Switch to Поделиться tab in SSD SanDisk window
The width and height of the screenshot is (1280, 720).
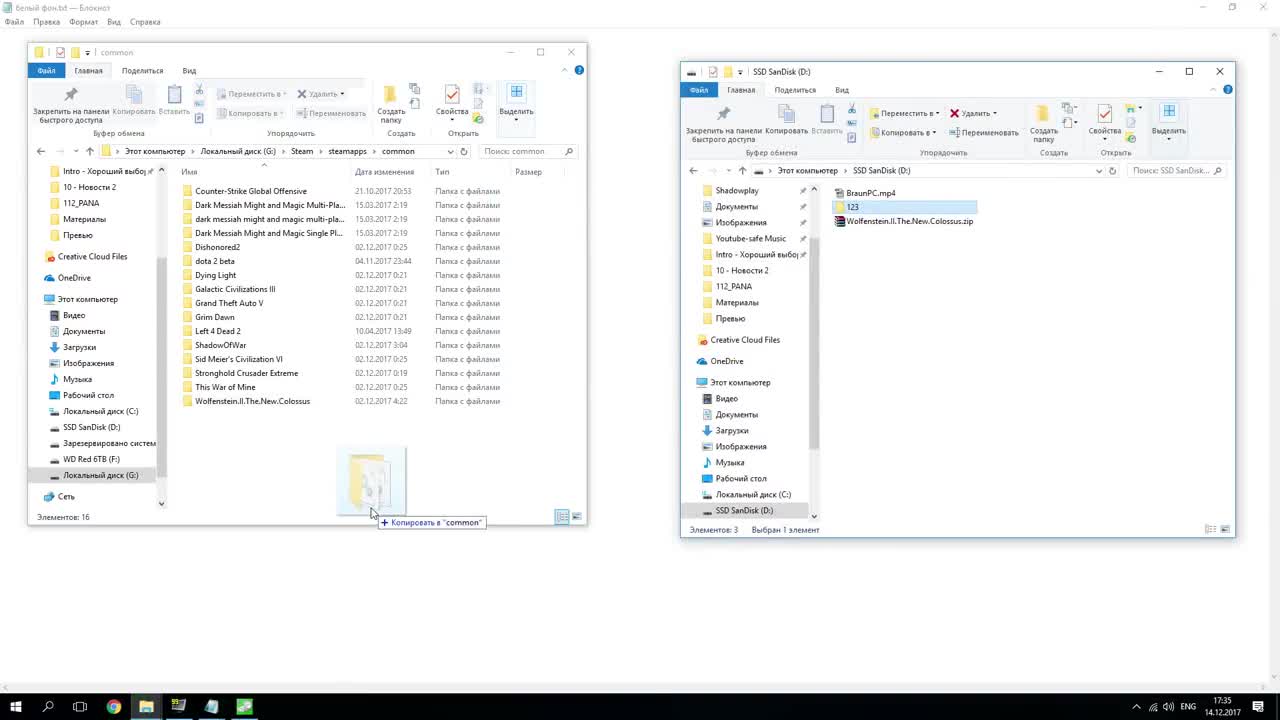795,90
